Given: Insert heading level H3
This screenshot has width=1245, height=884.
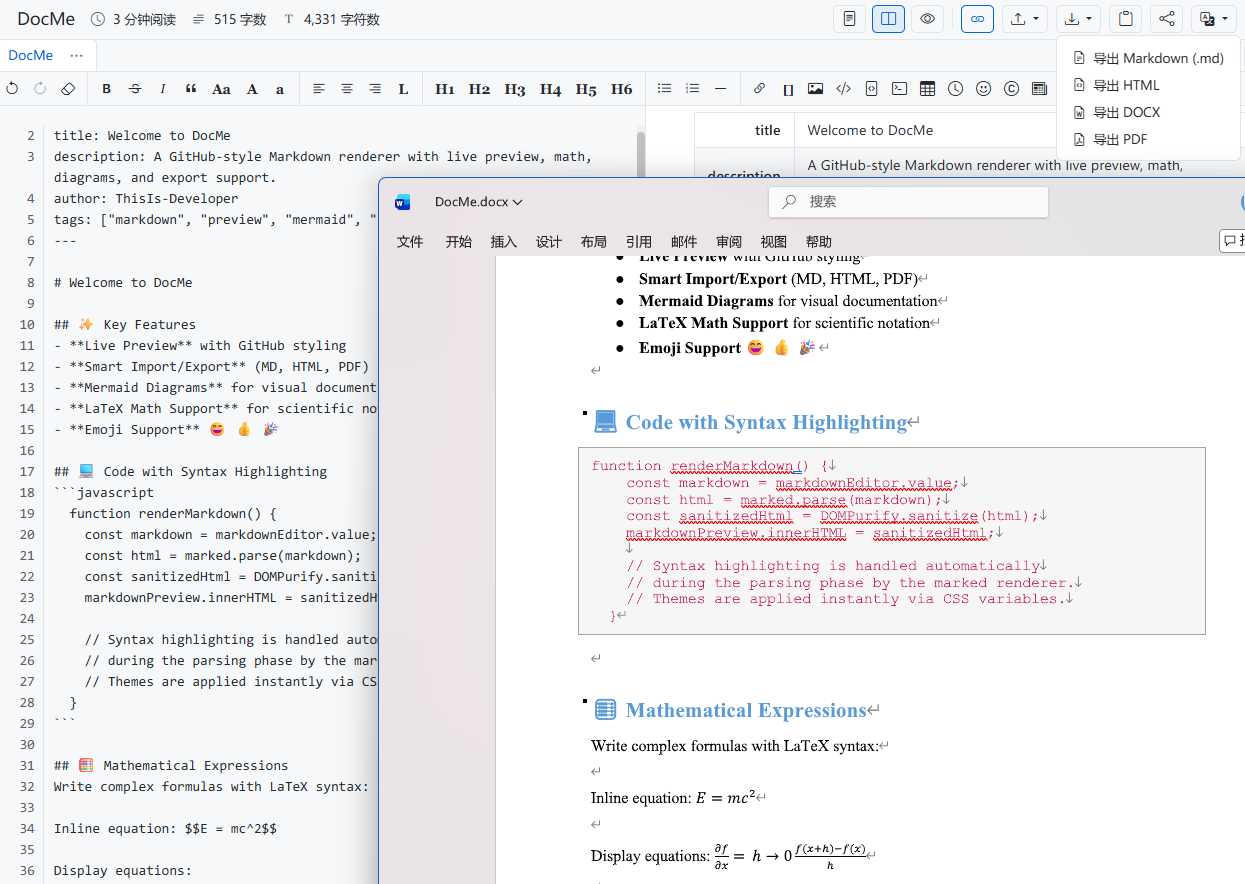Looking at the screenshot, I should click(x=515, y=89).
